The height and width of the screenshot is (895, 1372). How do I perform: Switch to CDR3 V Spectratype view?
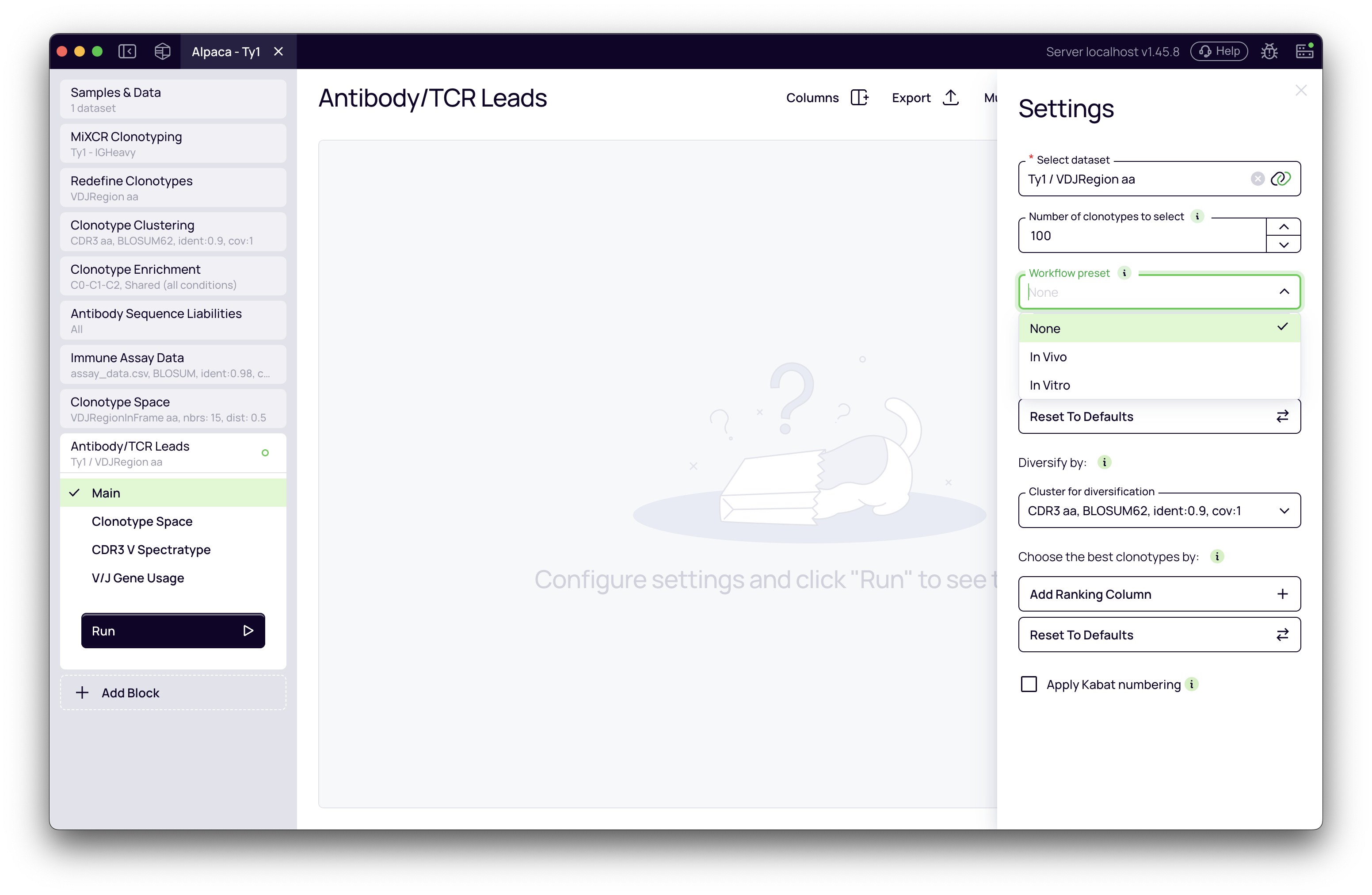[x=151, y=550]
